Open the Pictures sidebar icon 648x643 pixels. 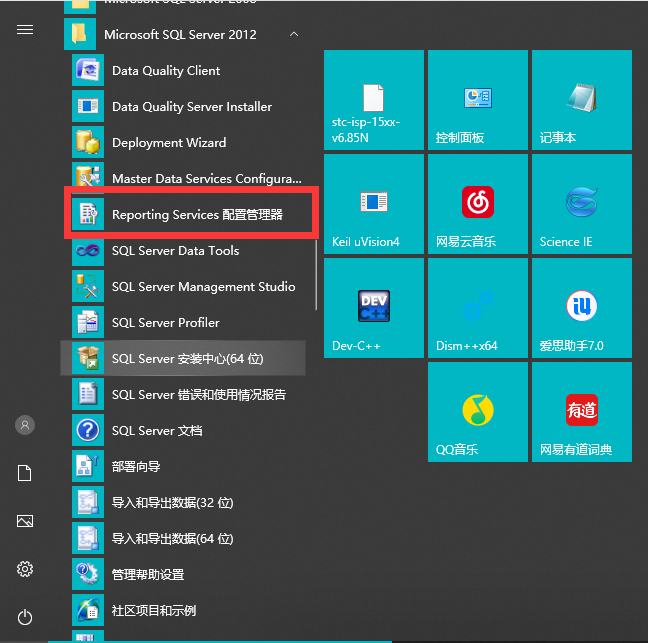pyautogui.click(x=25, y=521)
